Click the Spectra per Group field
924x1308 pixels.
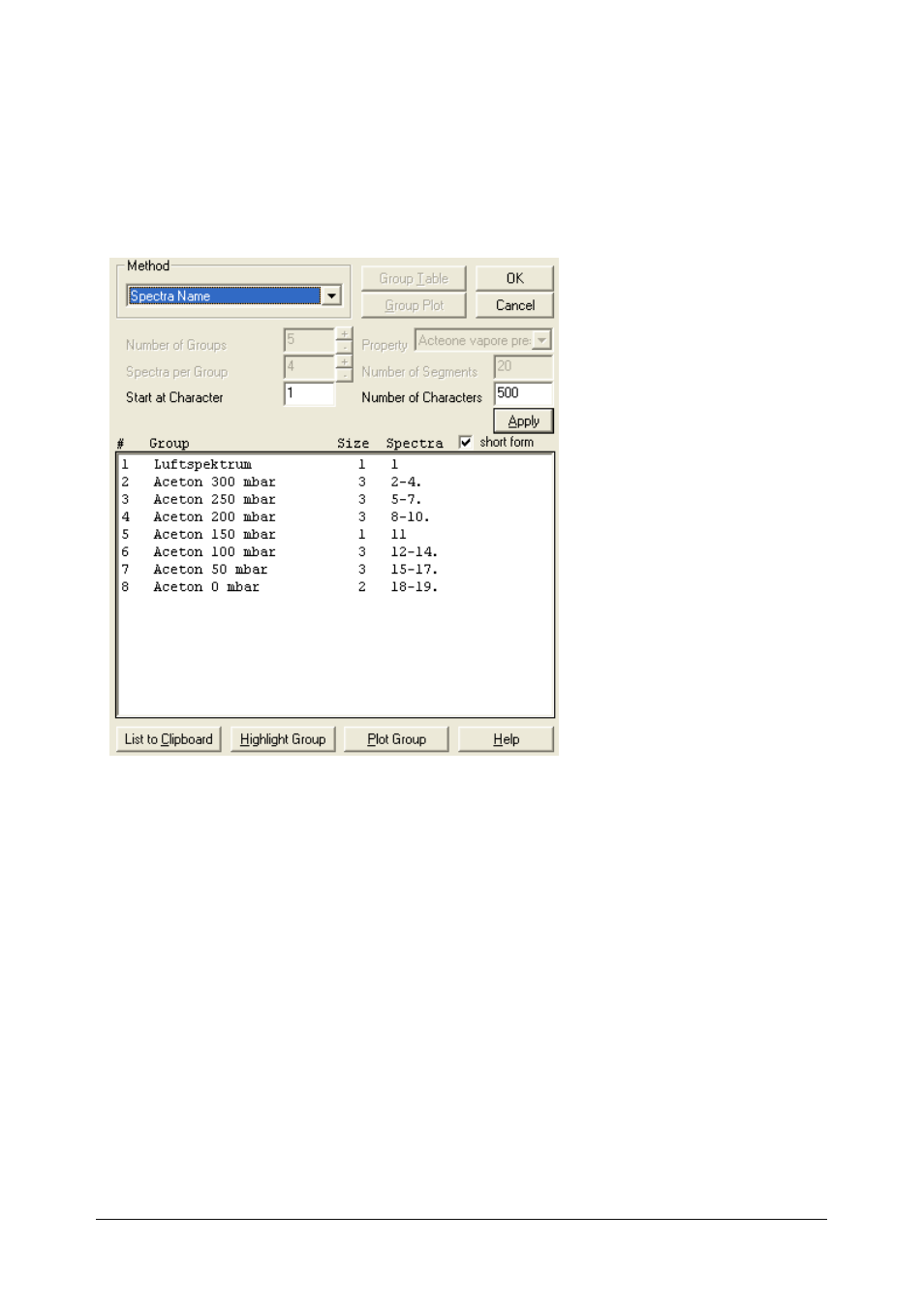tap(309, 367)
